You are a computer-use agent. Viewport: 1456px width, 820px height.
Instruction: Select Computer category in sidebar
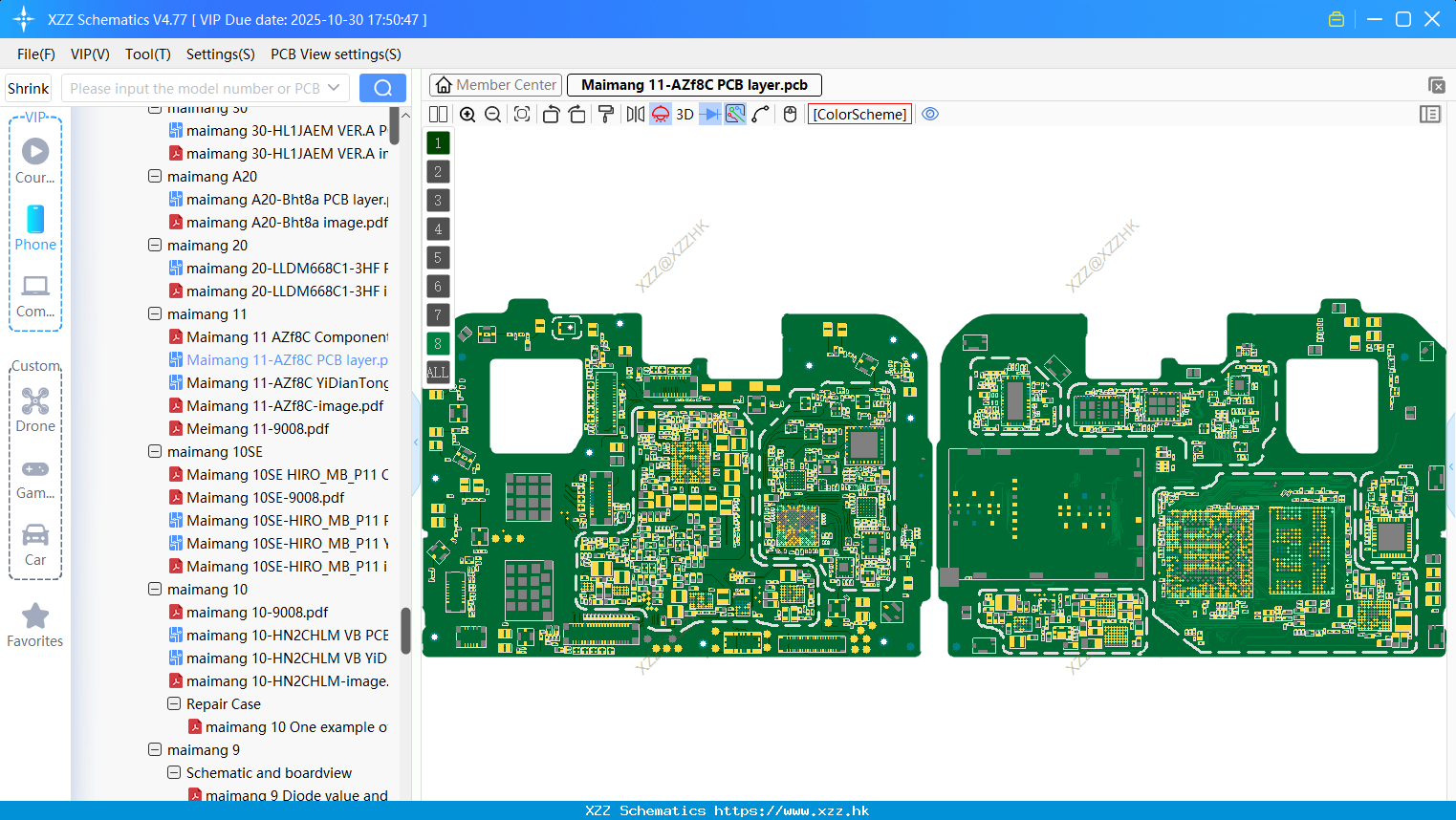coord(35,296)
